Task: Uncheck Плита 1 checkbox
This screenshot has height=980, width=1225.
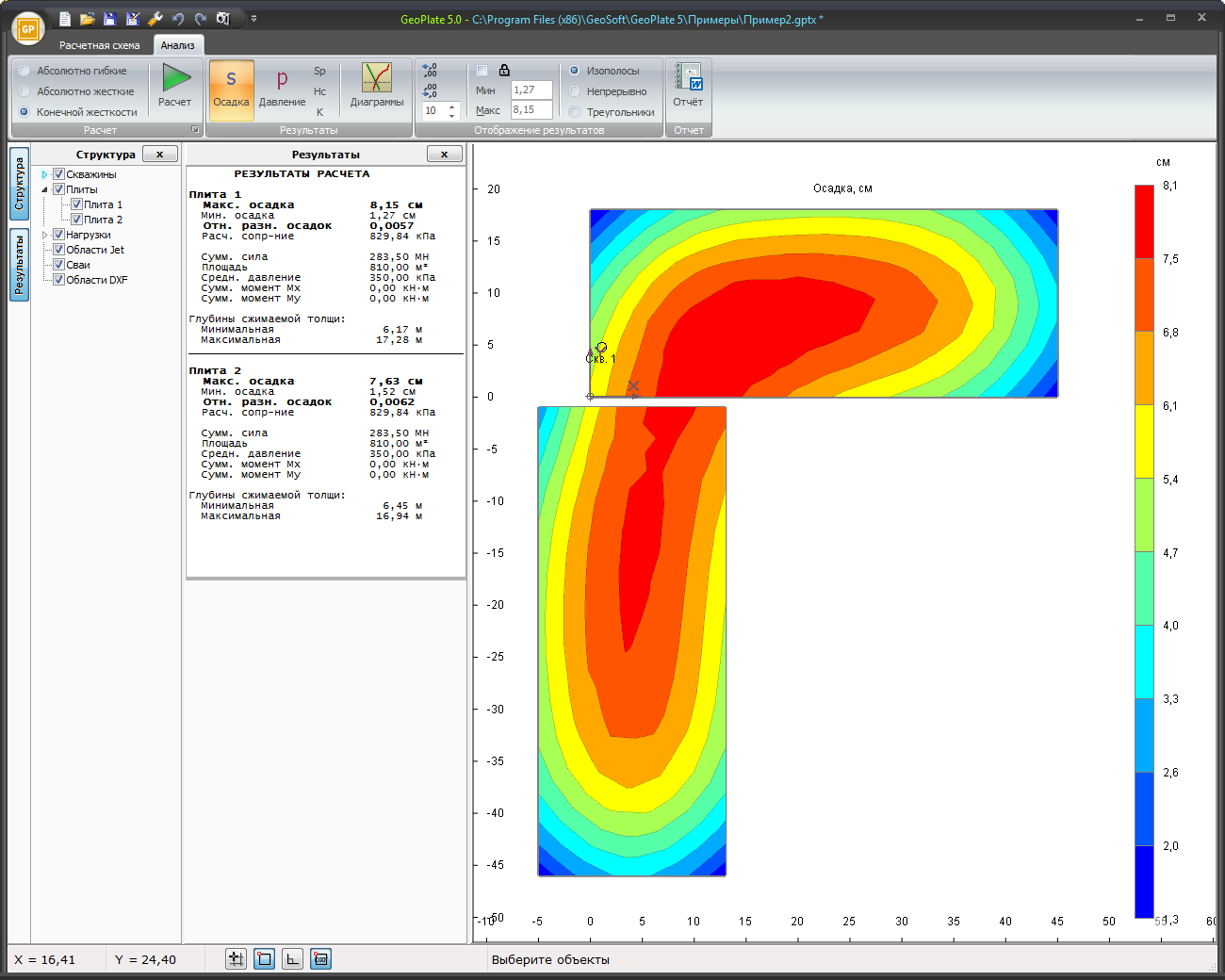Action: point(77,204)
